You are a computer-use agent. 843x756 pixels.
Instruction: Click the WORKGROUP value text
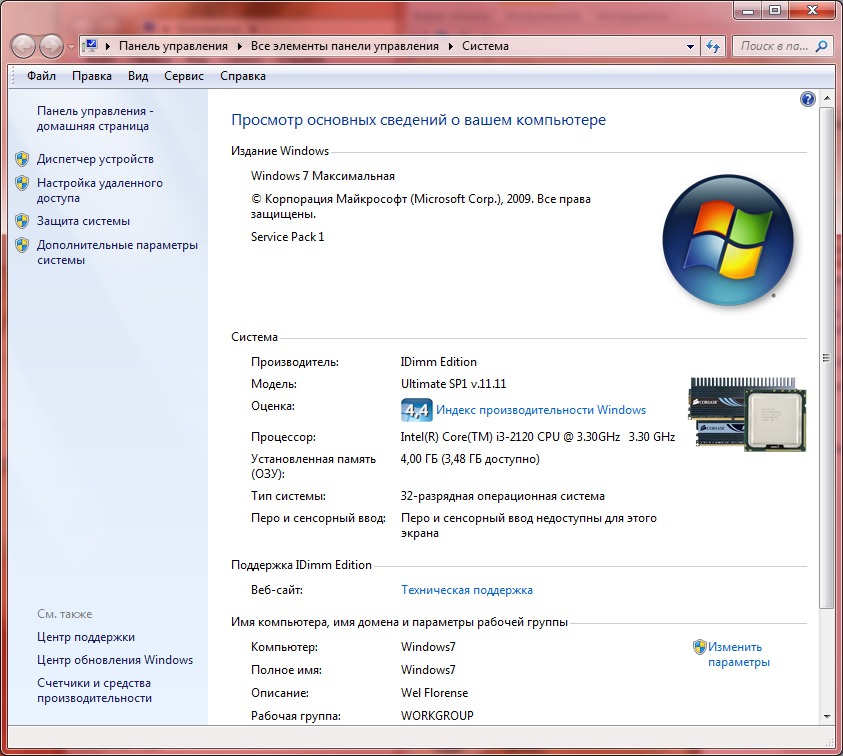click(437, 716)
